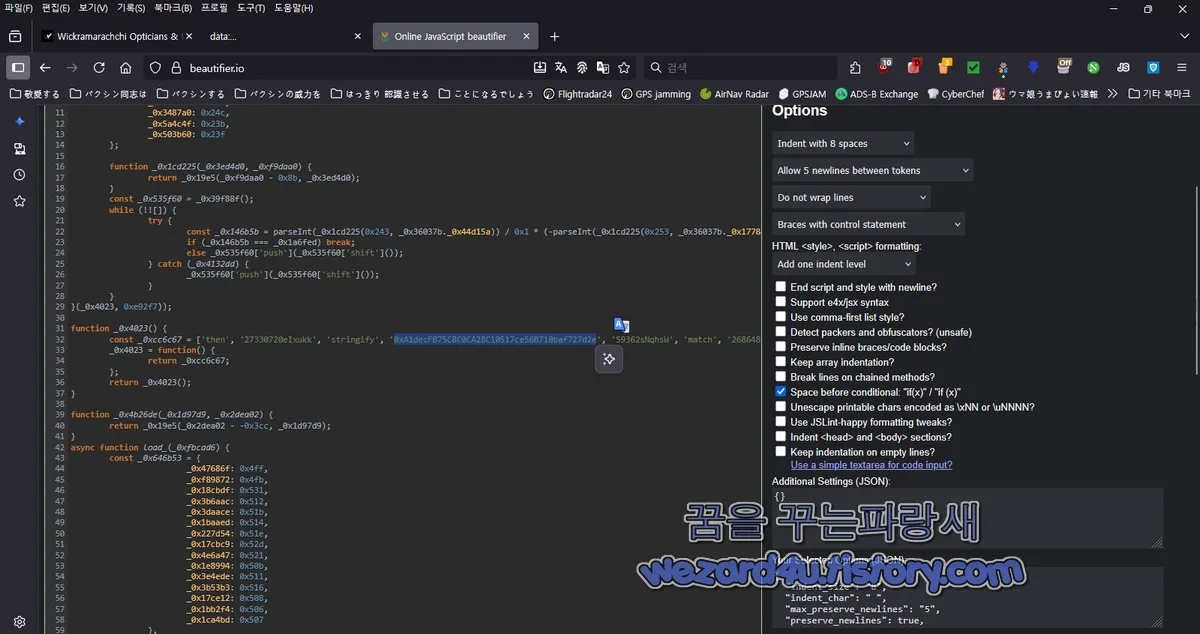Click the JS toggle extension icon
The image size is (1200, 634).
tap(1123, 68)
